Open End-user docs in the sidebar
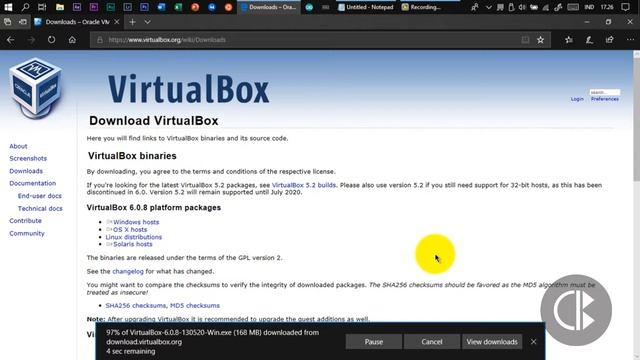This screenshot has height=360, width=640. coord(40,196)
